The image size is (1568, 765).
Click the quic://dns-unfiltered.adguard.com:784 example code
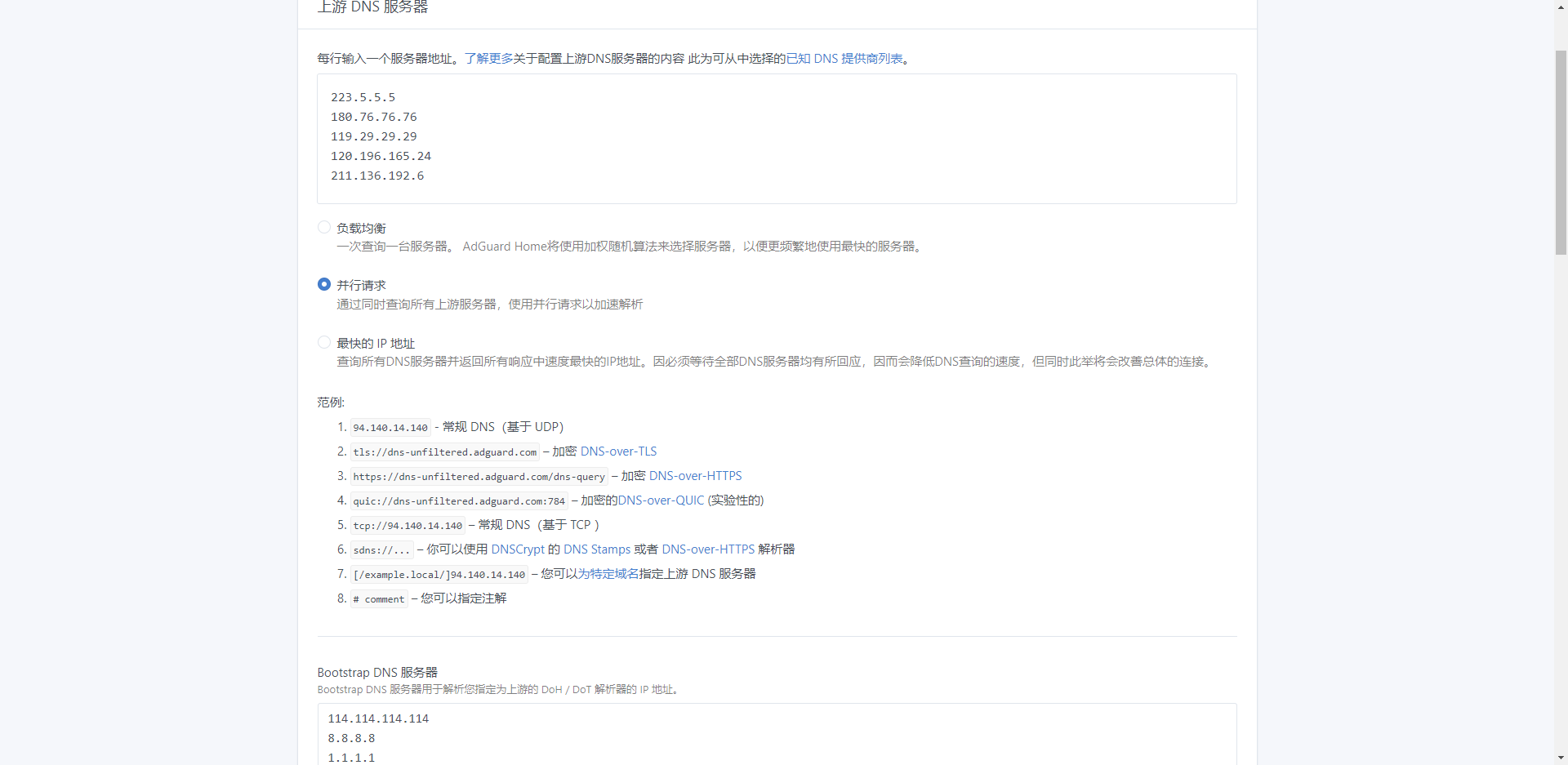tap(459, 500)
